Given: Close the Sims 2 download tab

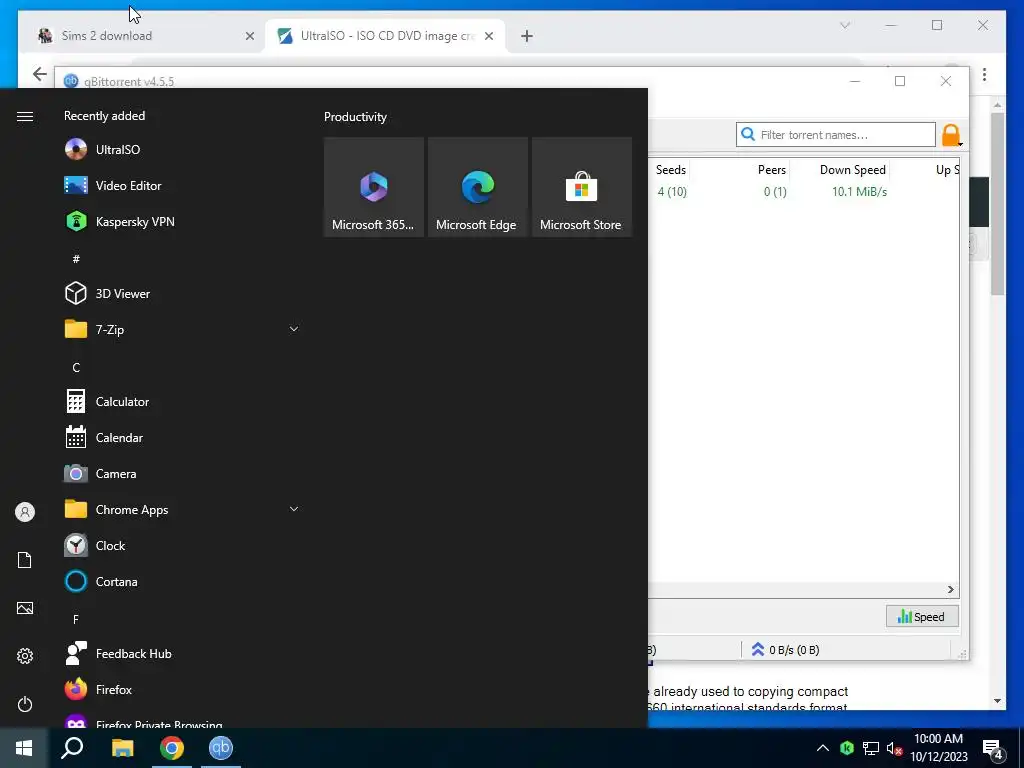Looking at the screenshot, I should click(249, 37).
